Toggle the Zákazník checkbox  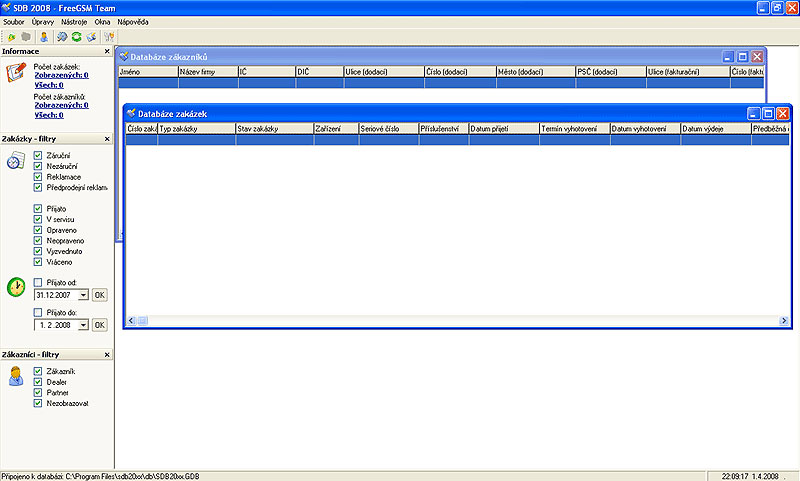[x=38, y=371]
